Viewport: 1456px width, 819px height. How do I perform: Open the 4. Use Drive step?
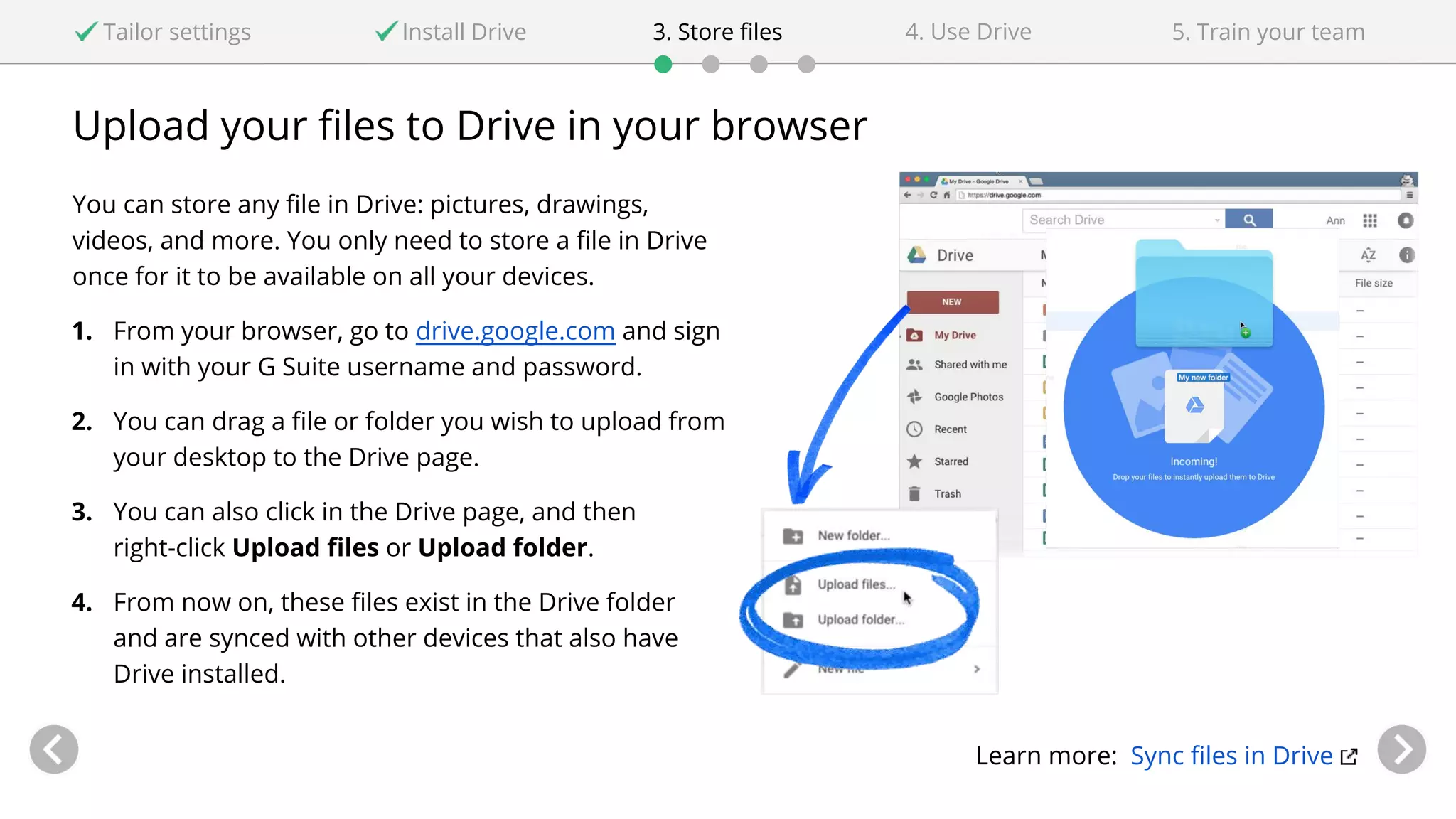tap(968, 32)
